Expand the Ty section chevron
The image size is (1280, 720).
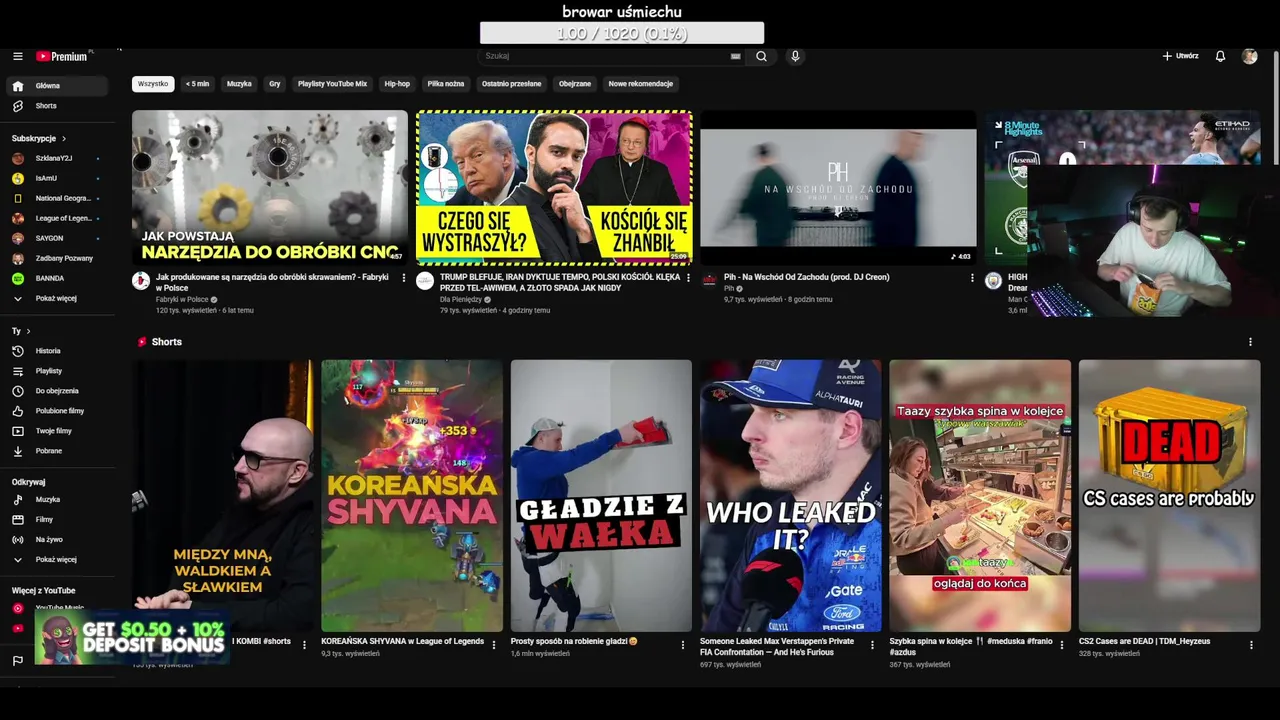(28, 331)
